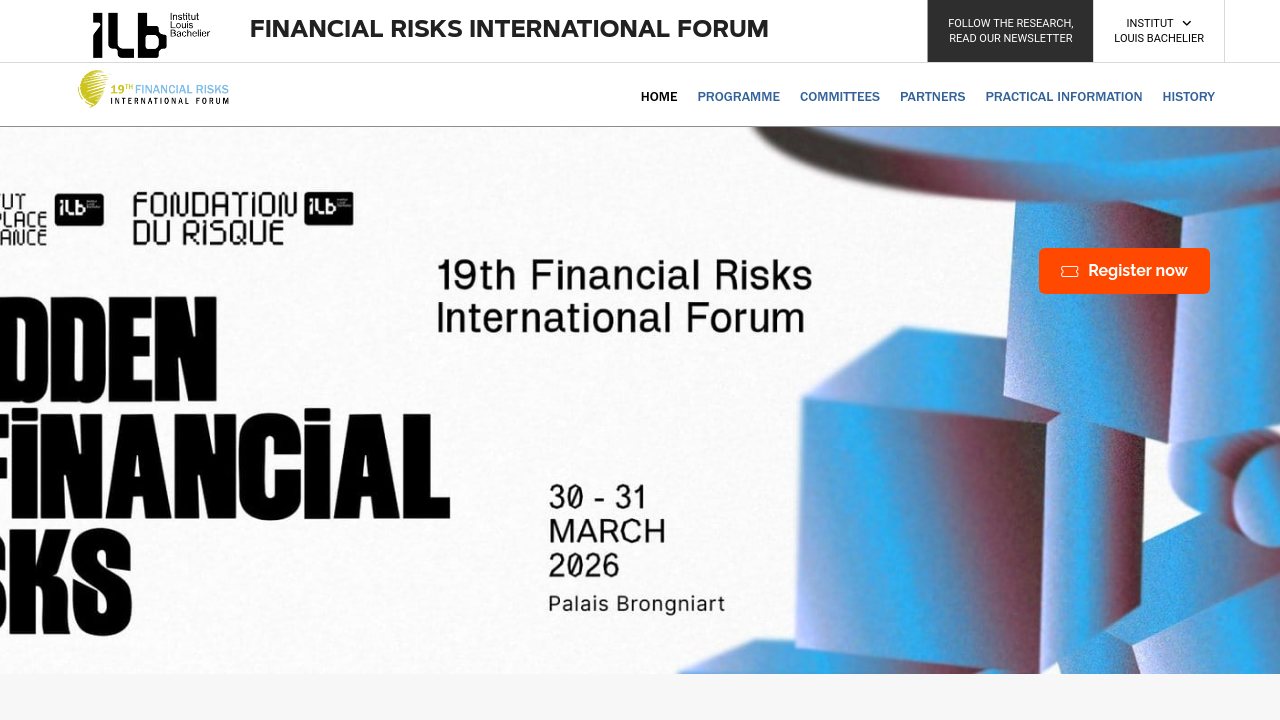Open PRACTICAL INFORMATION

[1063, 97]
